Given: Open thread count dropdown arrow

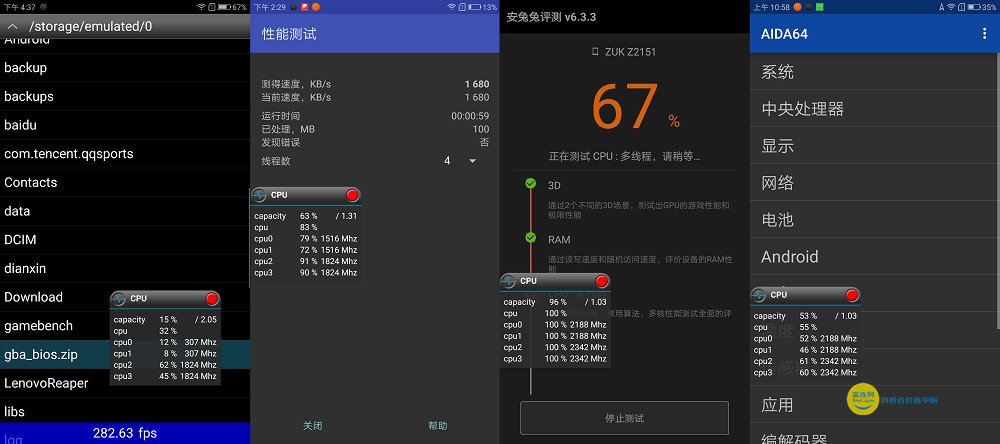Looking at the screenshot, I should tap(473, 161).
